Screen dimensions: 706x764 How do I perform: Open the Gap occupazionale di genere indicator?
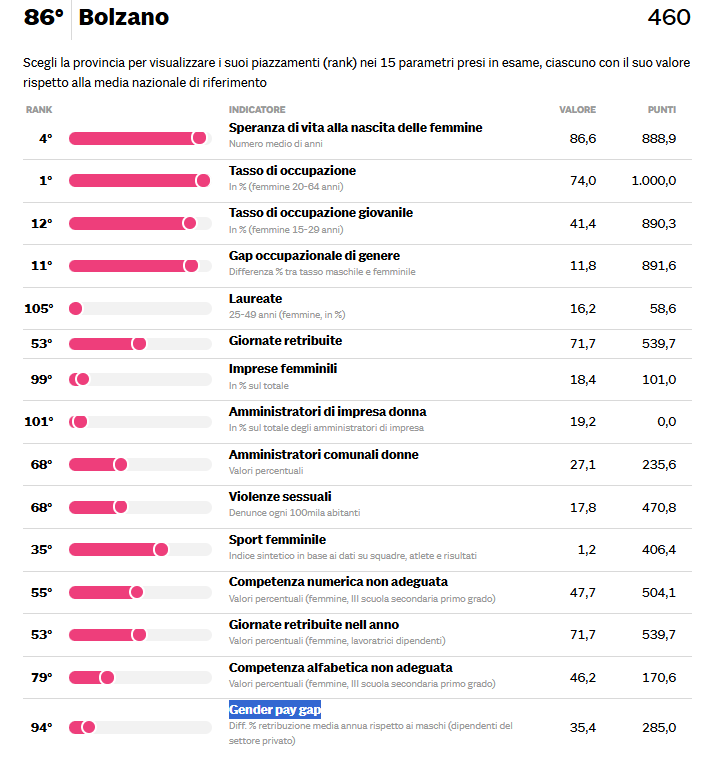[314, 256]
